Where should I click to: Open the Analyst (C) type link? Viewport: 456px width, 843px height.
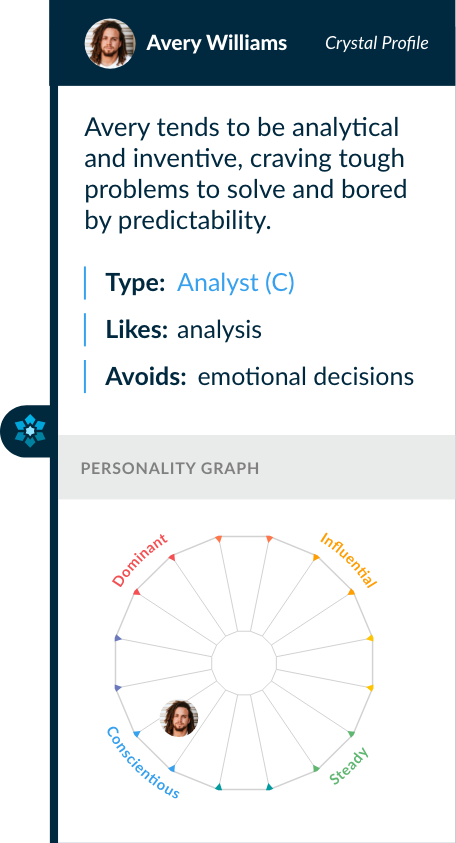tap(236, 283)
